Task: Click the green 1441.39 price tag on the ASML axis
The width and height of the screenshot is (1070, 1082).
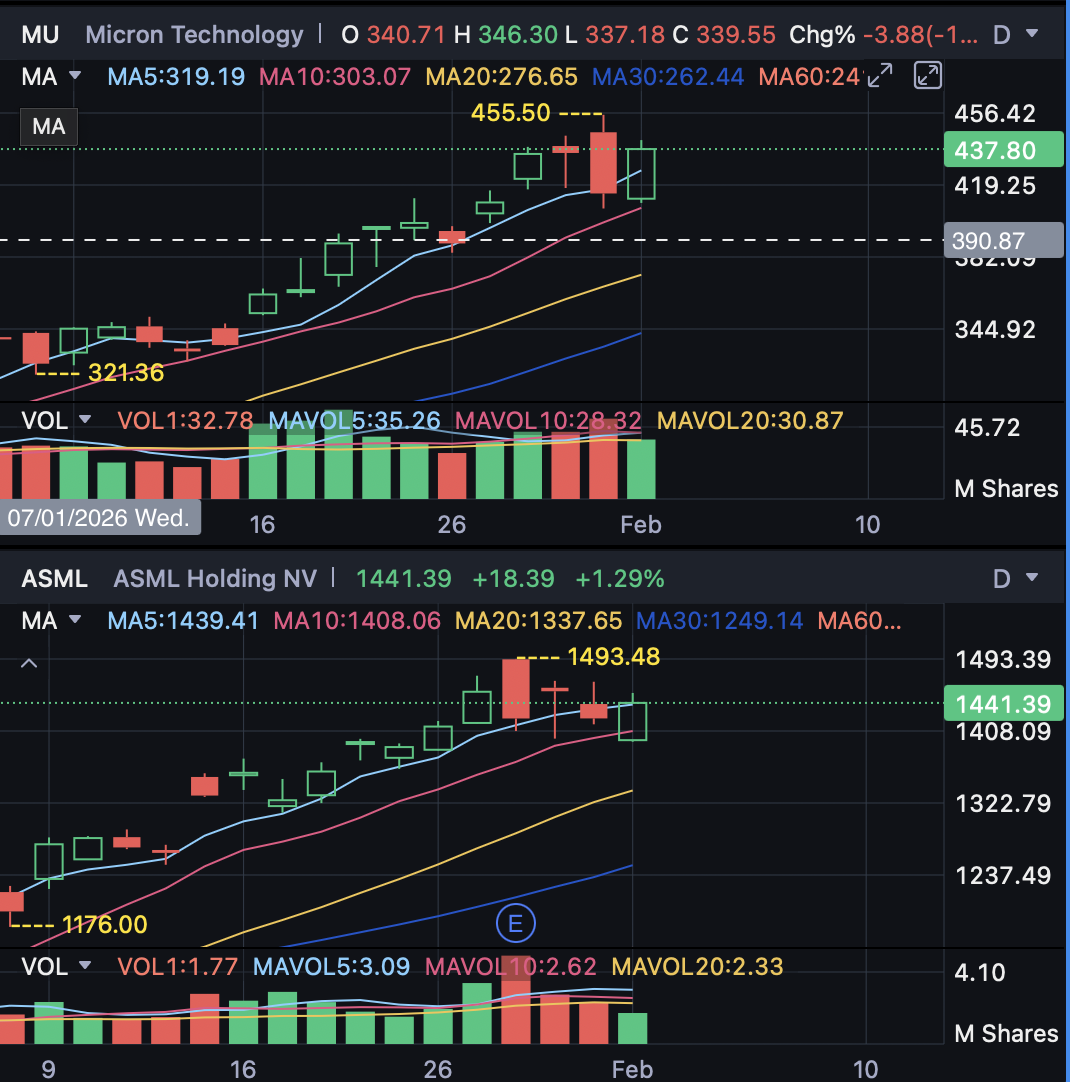Action: [1003, 704]
